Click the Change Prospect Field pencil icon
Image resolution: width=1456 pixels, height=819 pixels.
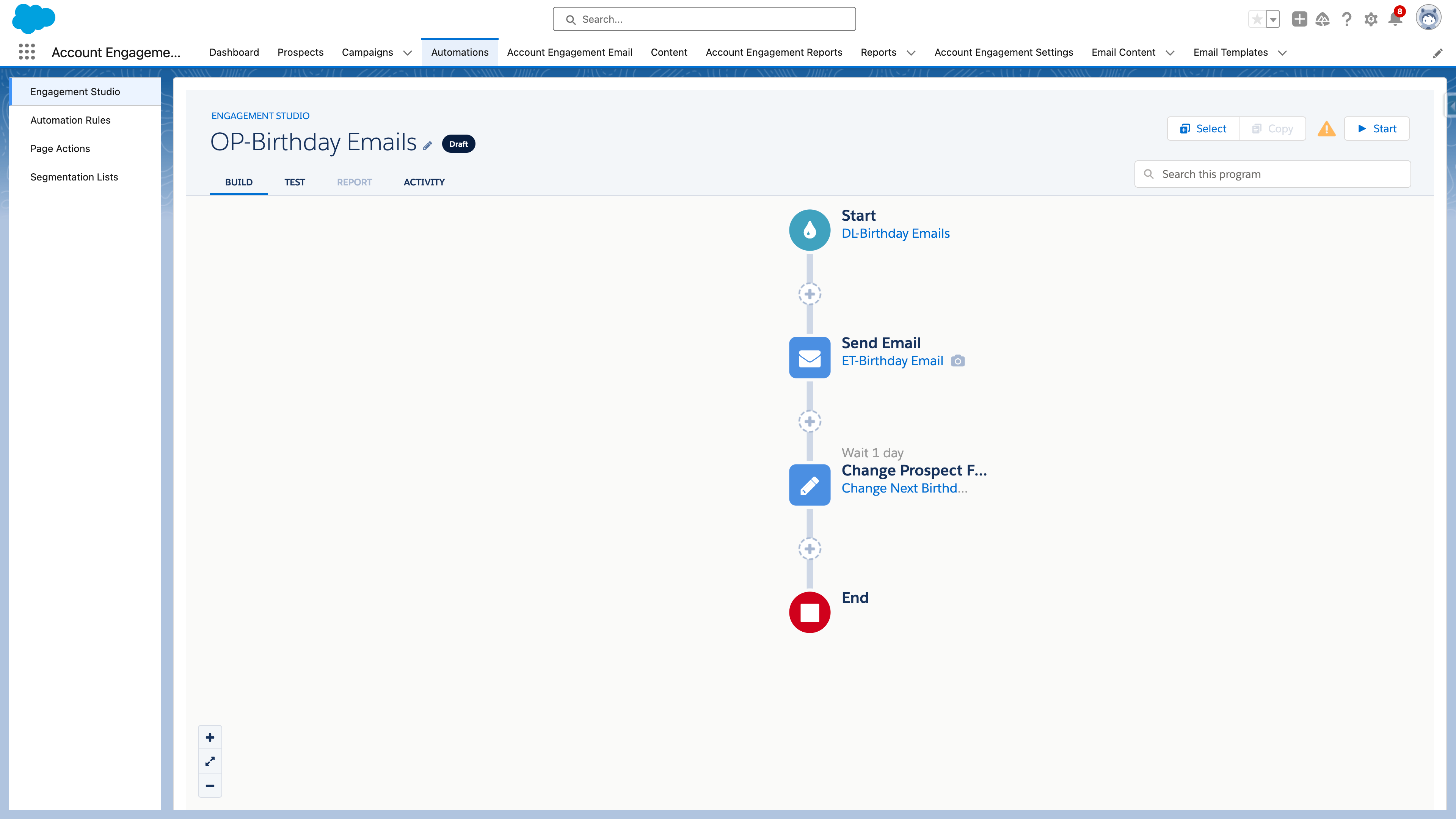[x=810, y=485]
